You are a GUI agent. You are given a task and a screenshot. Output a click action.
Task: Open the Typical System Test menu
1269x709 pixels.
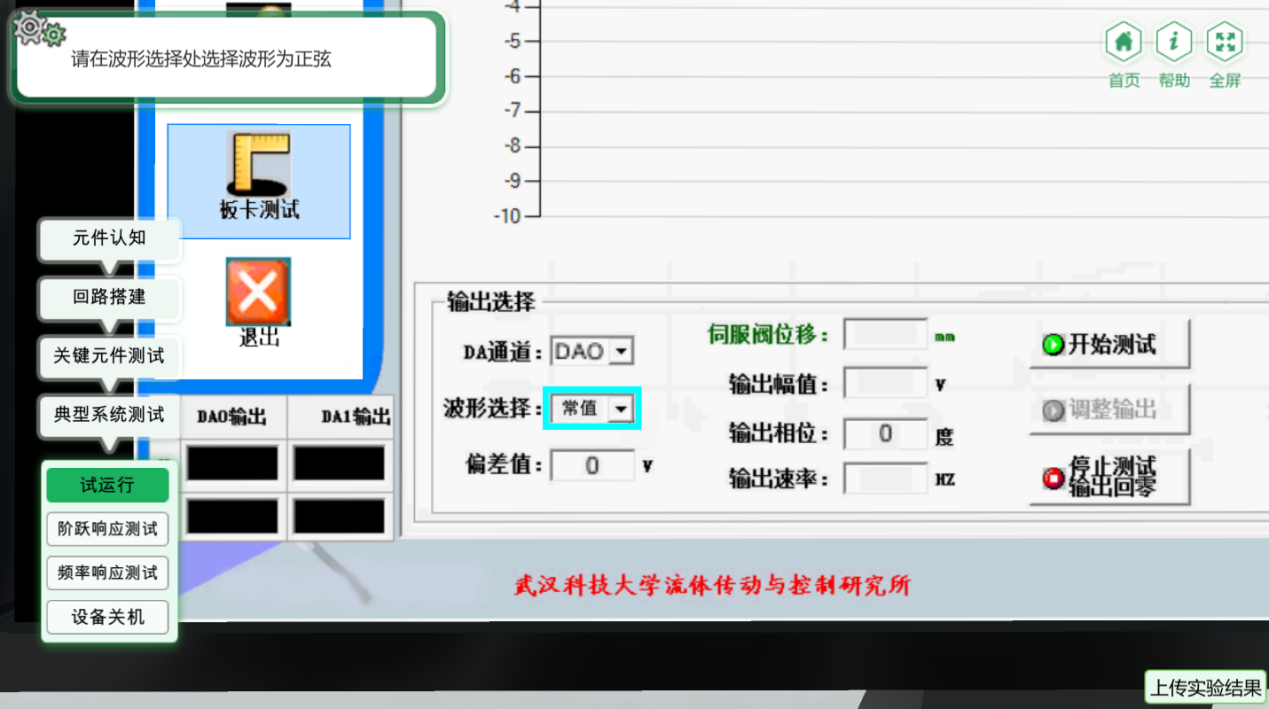(109, 415)
